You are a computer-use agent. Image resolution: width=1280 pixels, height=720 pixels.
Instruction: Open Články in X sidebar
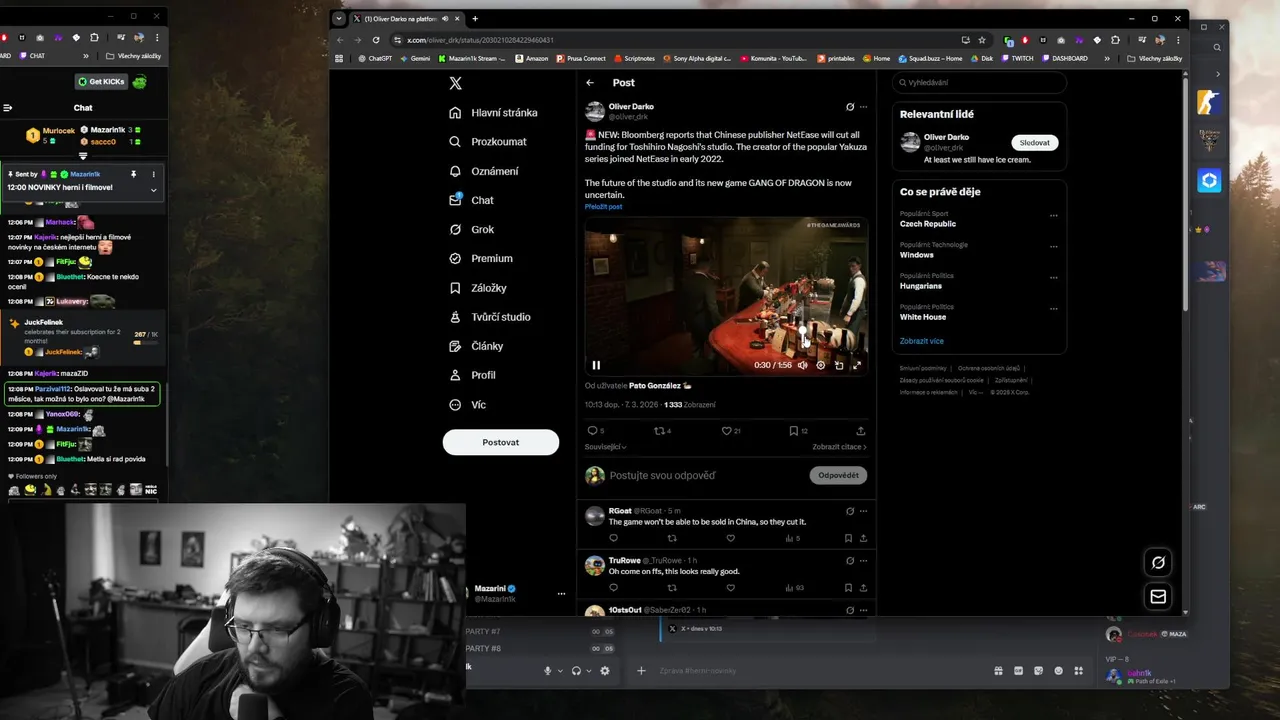click(476, 346)
